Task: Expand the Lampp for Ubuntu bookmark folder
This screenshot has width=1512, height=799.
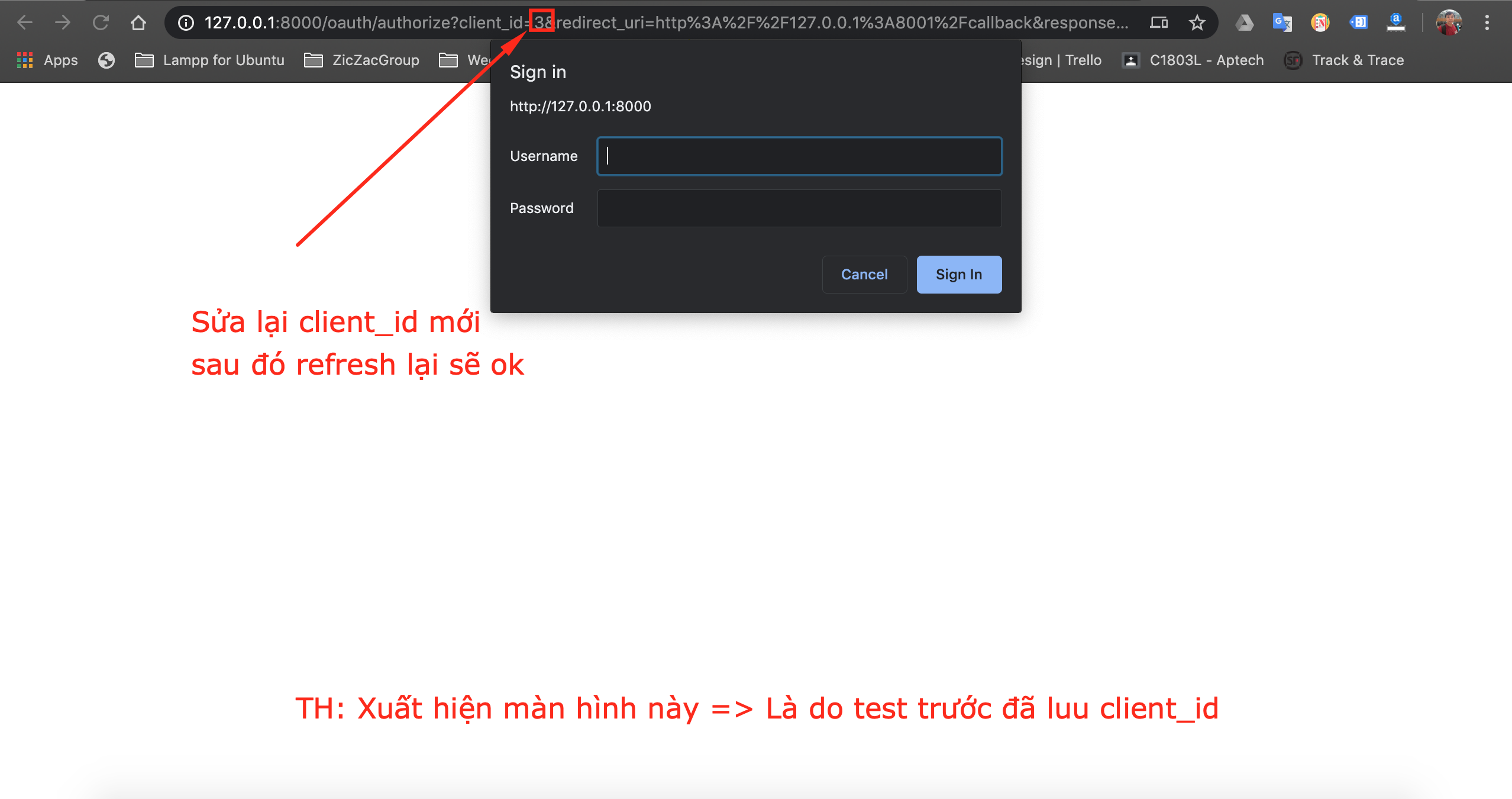Action: [210, 60]
